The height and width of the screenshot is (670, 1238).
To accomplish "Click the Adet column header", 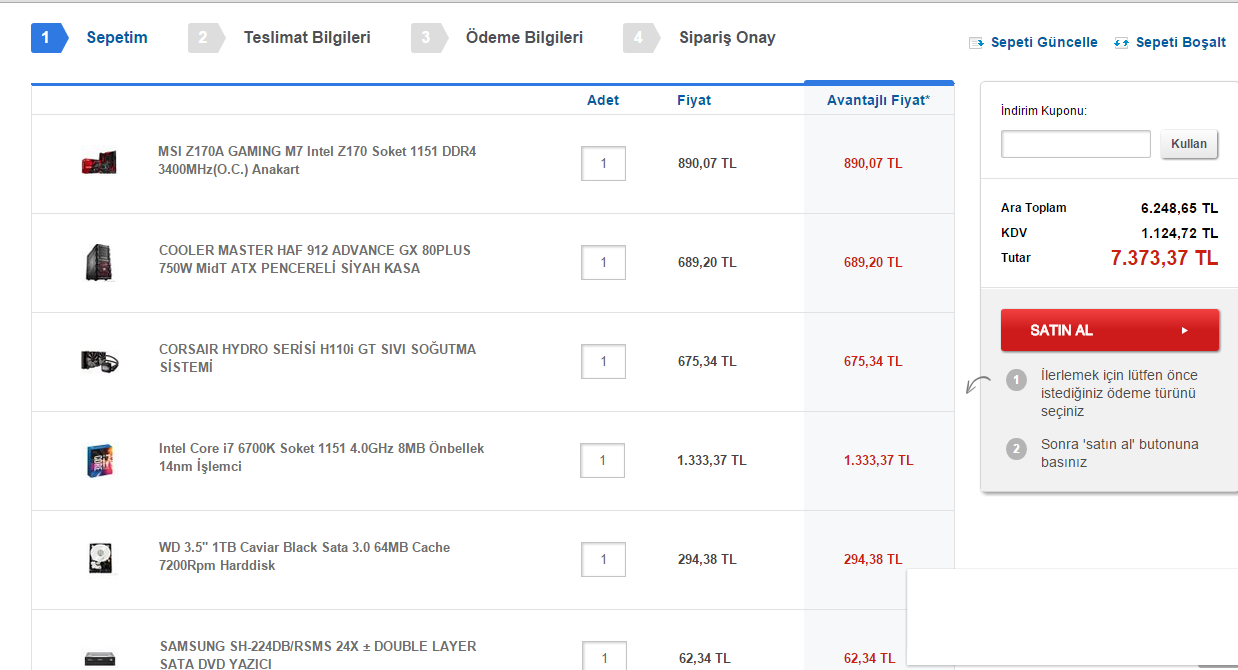I will [603, 100].
